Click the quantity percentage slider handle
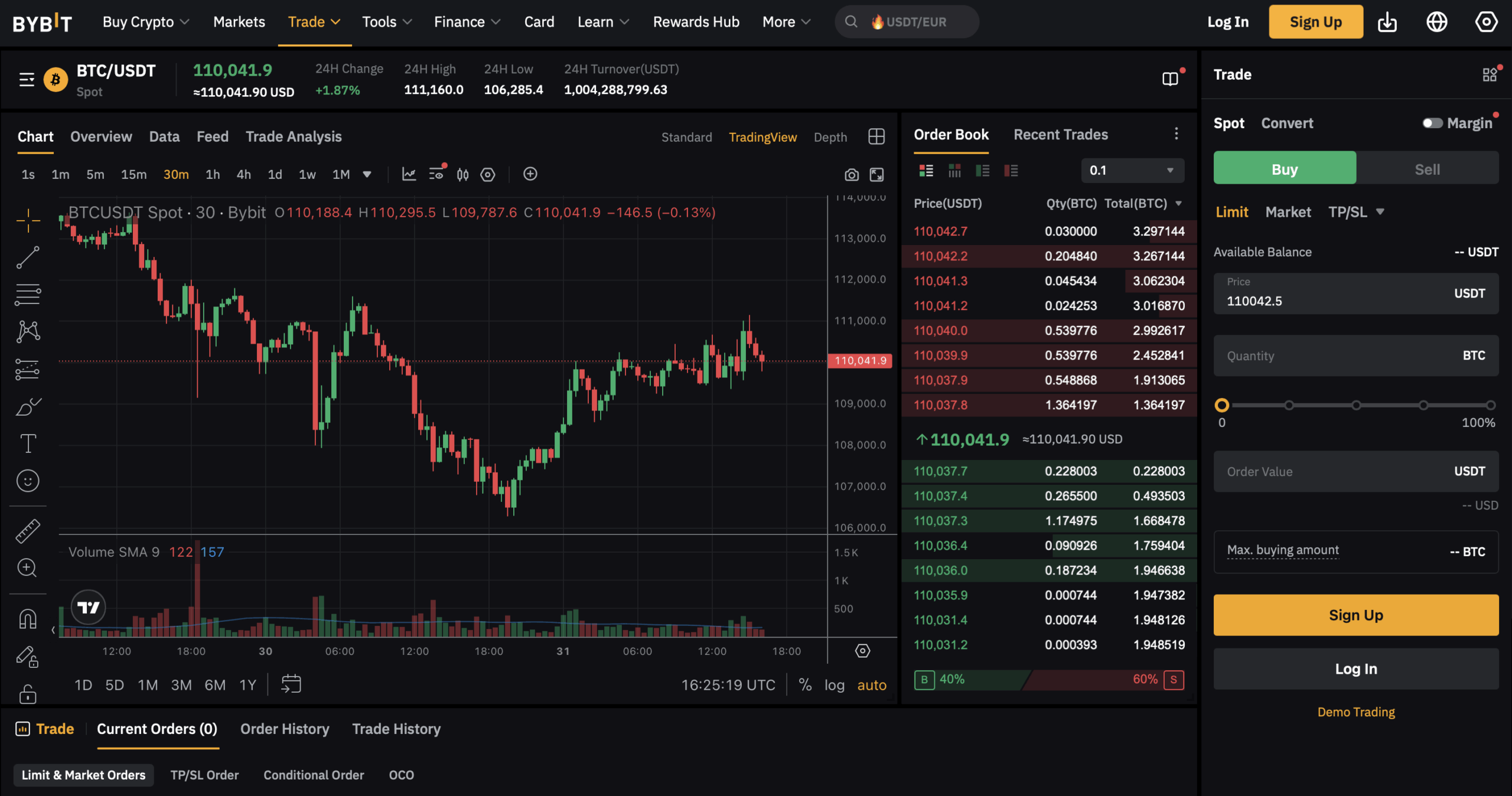 click(x=1222, y=405)
